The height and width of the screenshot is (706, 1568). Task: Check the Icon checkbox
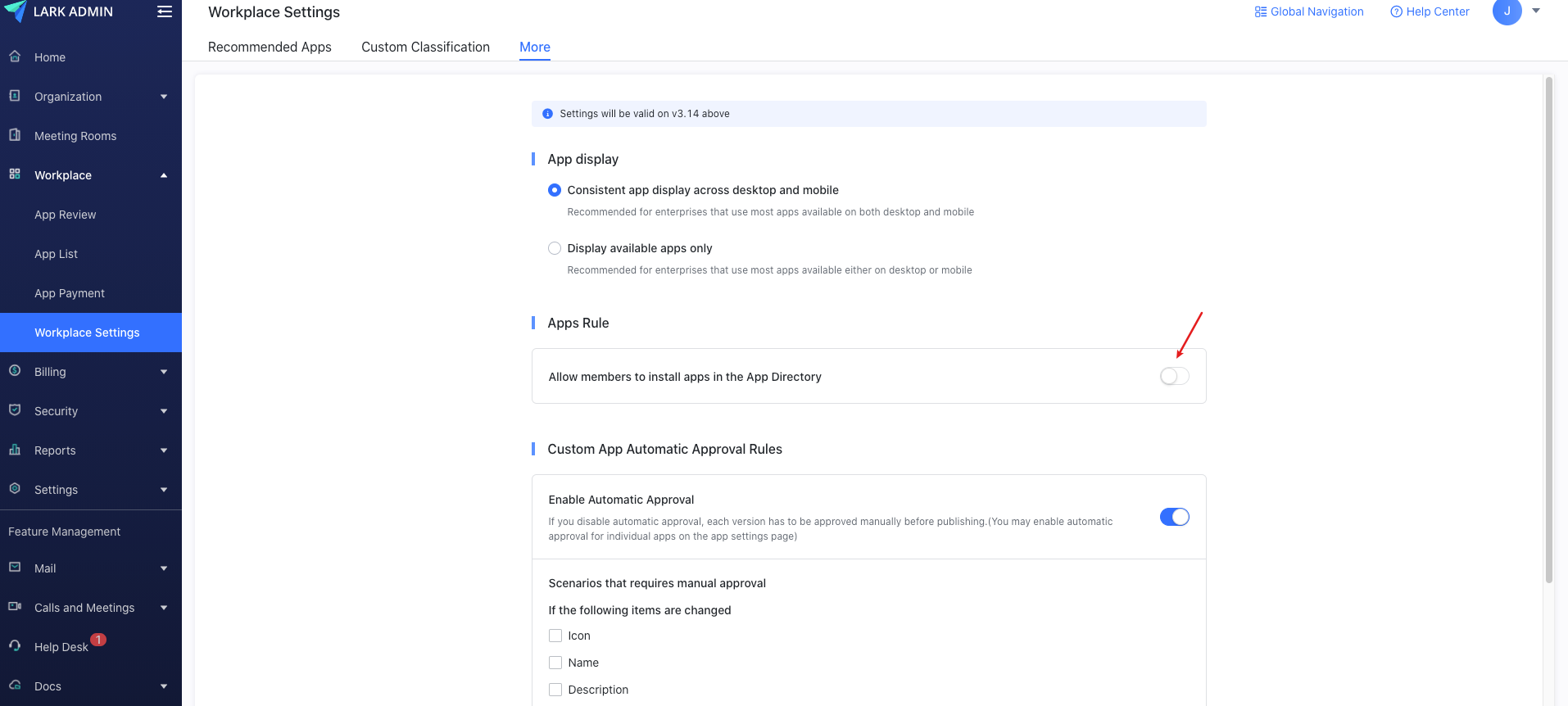click(555, 636)
